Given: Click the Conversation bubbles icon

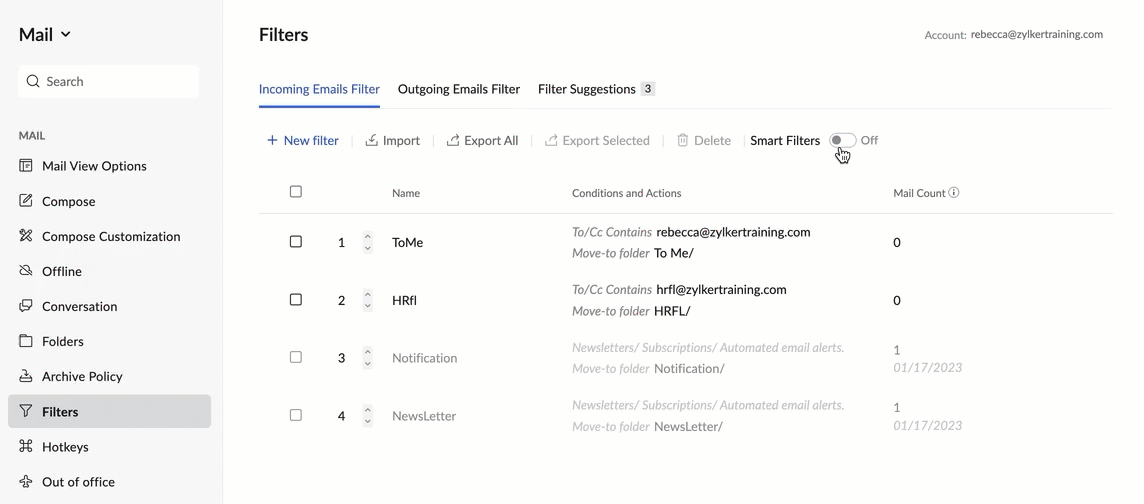Looking at the screenshot, I should [x=26, y=306].
